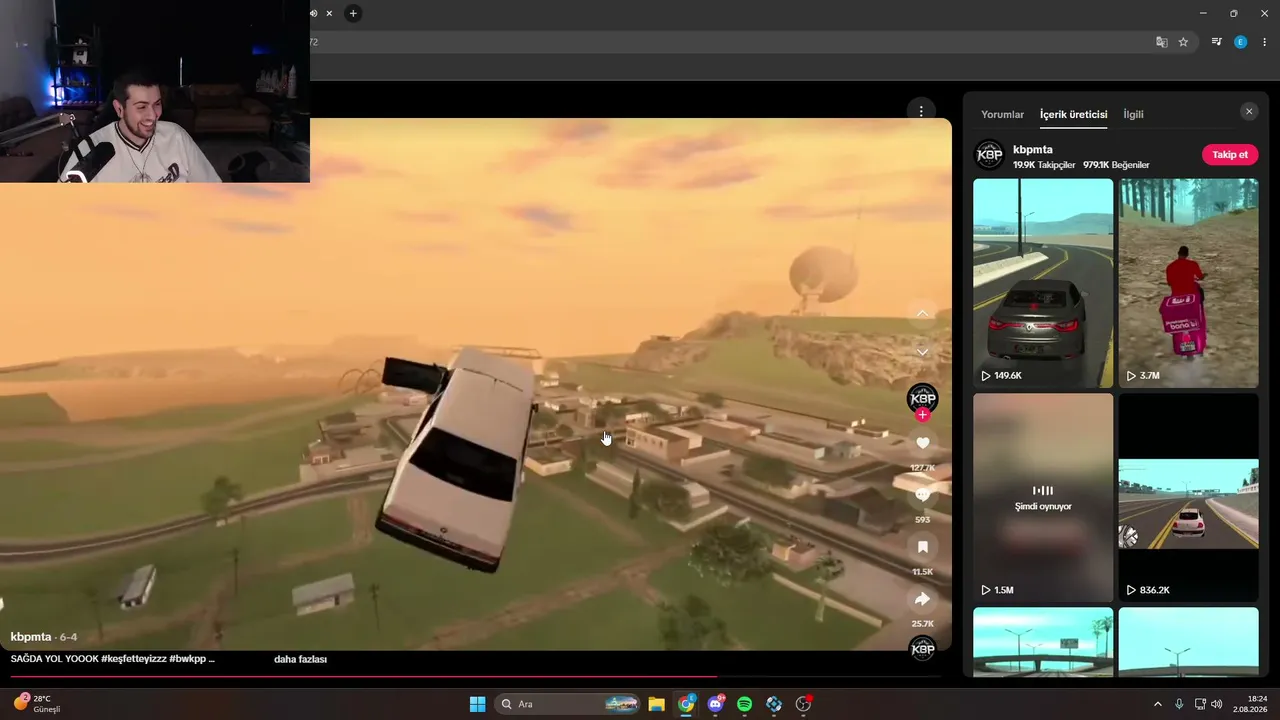The image size is (1280, 720).
Task: Follow creator via the red plus badge
Action: (x=922, y=415)
